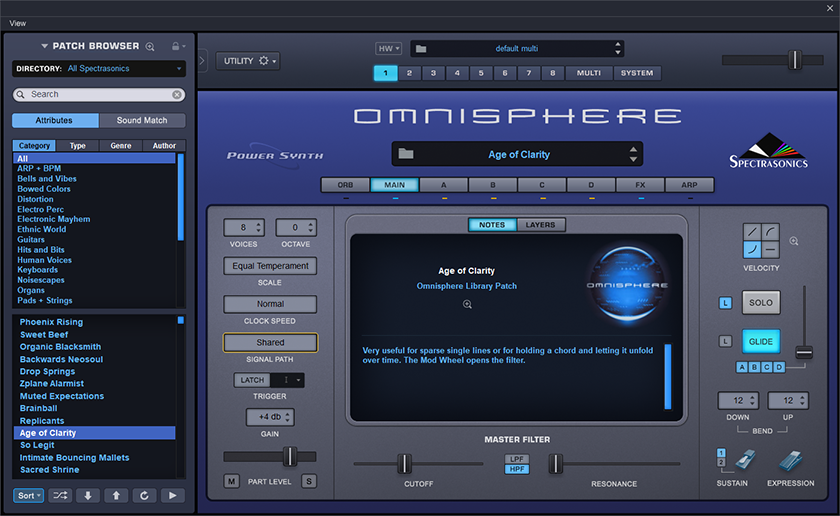Select the HPF master filter type

[517, 469]
